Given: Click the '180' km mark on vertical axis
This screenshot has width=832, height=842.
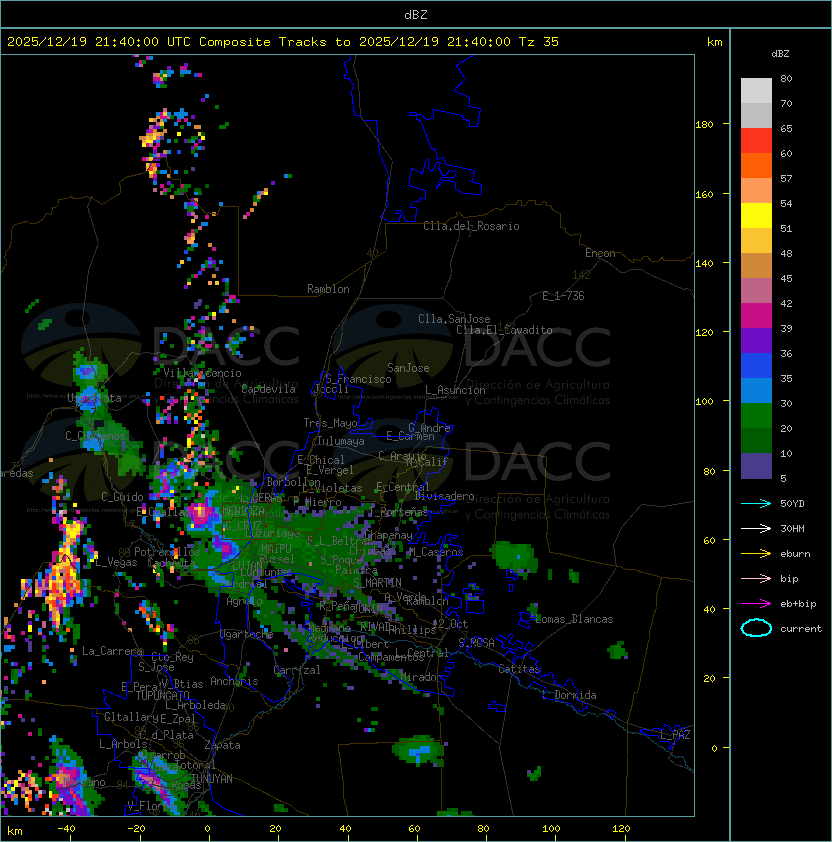Looking at the screenshot, I should (x=704, y=125).
